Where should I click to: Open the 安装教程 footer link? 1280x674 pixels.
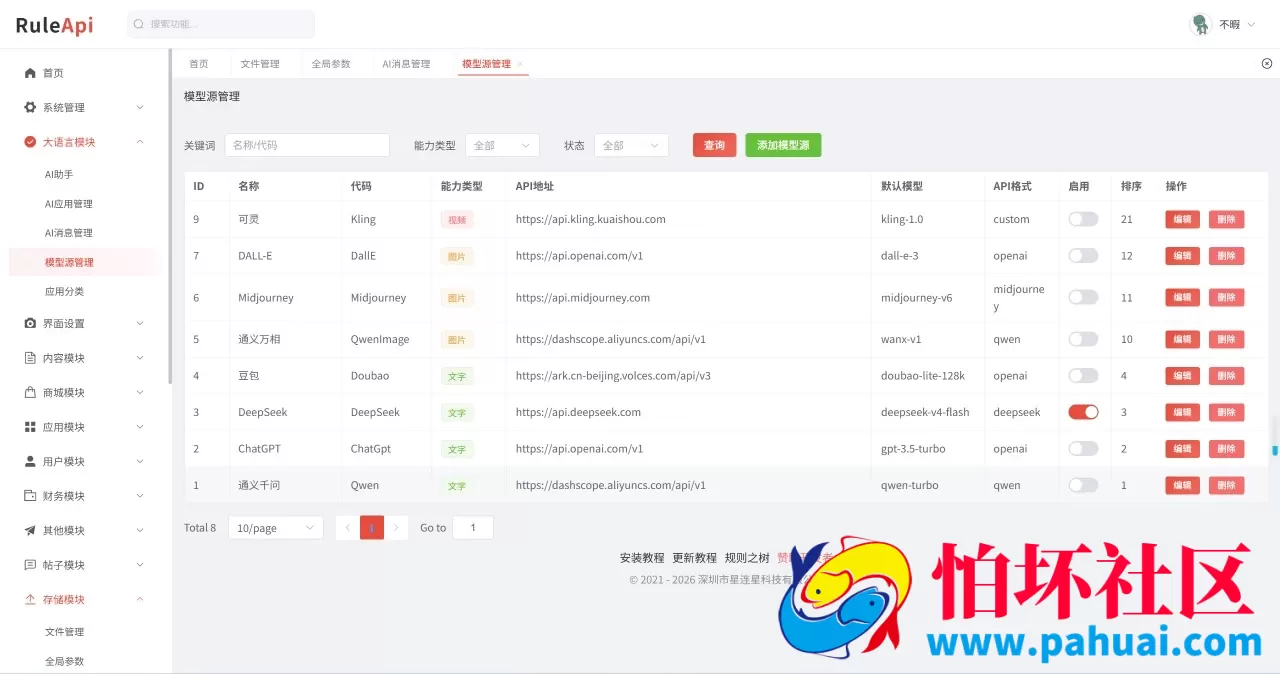[642, 558]
